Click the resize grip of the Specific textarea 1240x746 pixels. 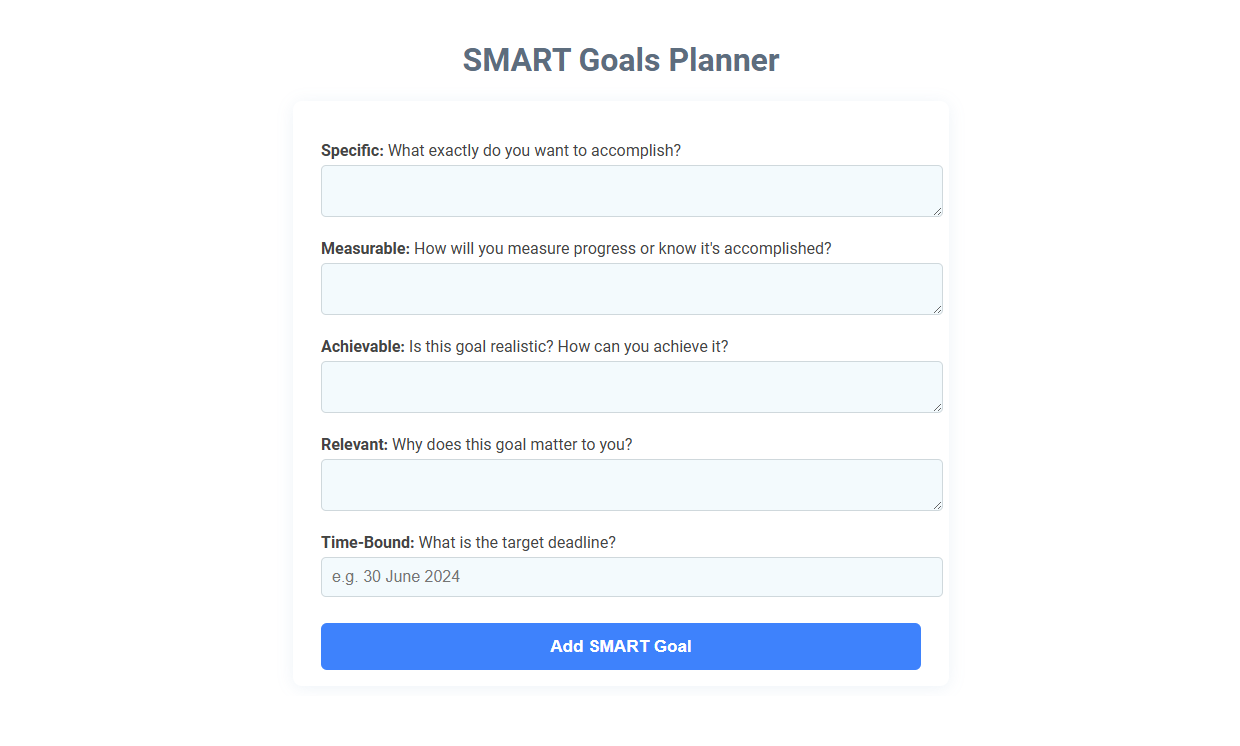[x=937, y=210]
